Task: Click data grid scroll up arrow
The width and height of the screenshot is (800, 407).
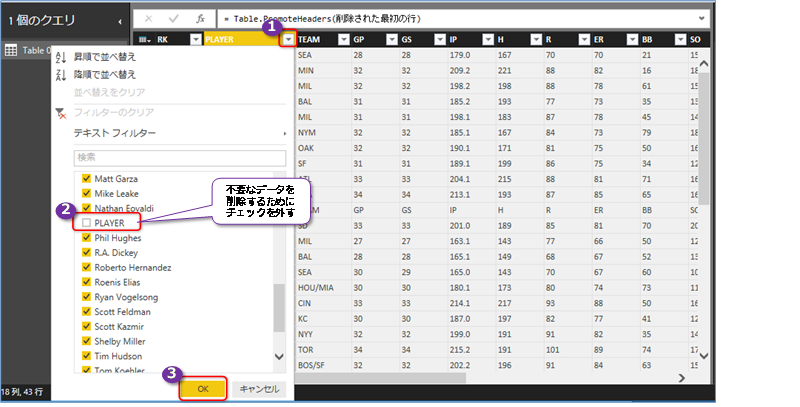Action: pos(704,64)
